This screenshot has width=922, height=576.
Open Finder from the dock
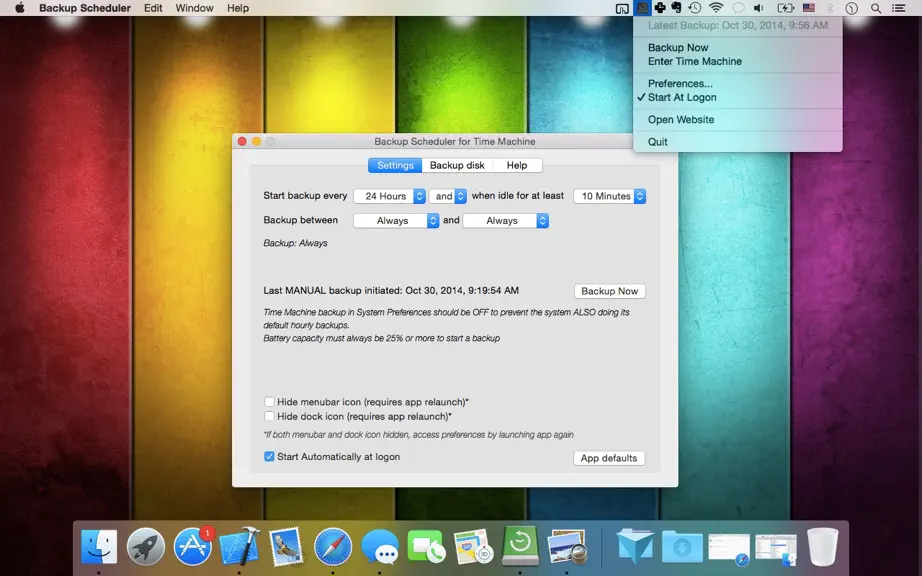(99, 547)
